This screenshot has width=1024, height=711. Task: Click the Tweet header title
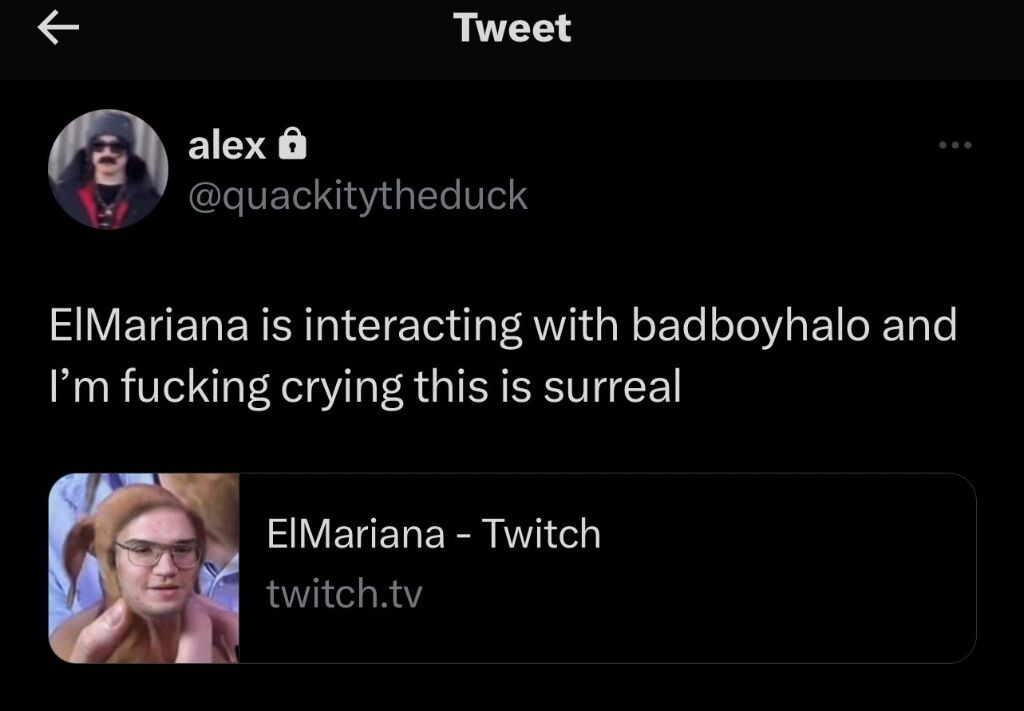pos(513,29)
